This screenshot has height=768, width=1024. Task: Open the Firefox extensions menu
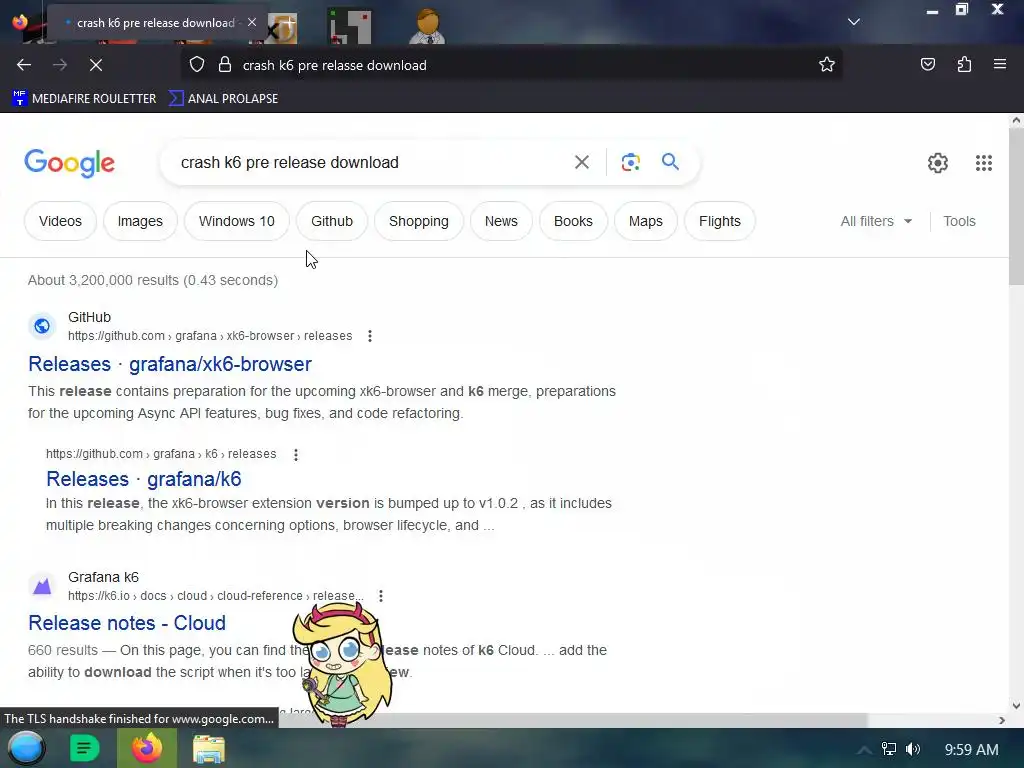coord(964,65)
